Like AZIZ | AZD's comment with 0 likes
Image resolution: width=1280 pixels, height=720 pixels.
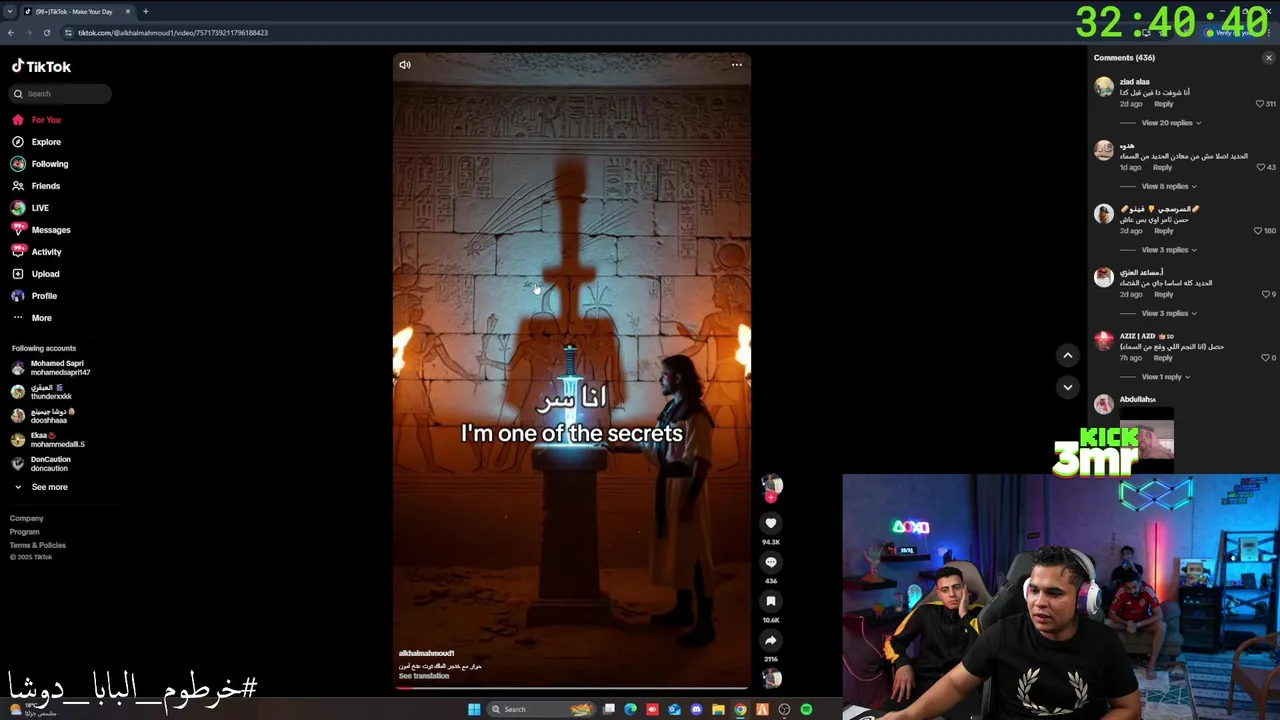click(x=1265, y=357)
